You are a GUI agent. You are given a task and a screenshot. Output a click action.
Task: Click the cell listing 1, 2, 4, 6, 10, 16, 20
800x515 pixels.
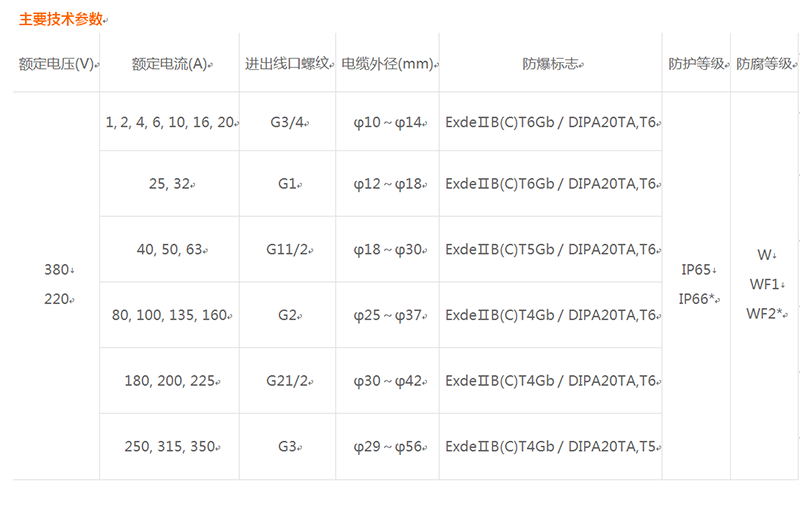click(x=169, y=122)
